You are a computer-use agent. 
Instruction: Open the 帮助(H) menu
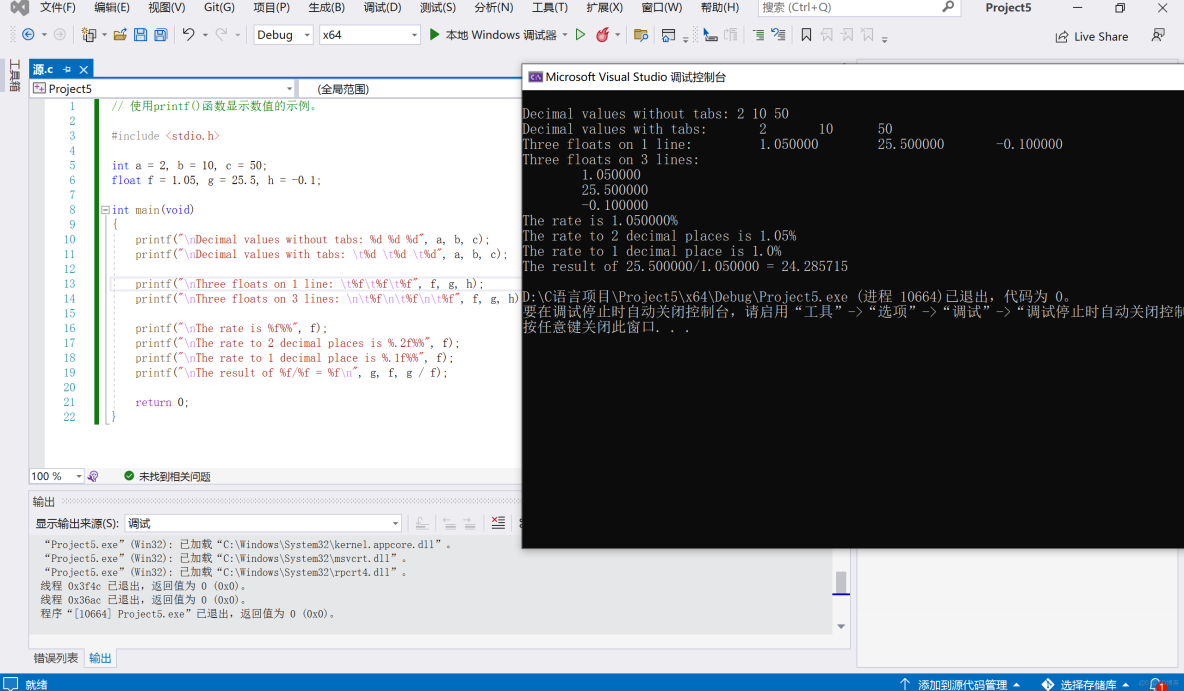[720, 8]
